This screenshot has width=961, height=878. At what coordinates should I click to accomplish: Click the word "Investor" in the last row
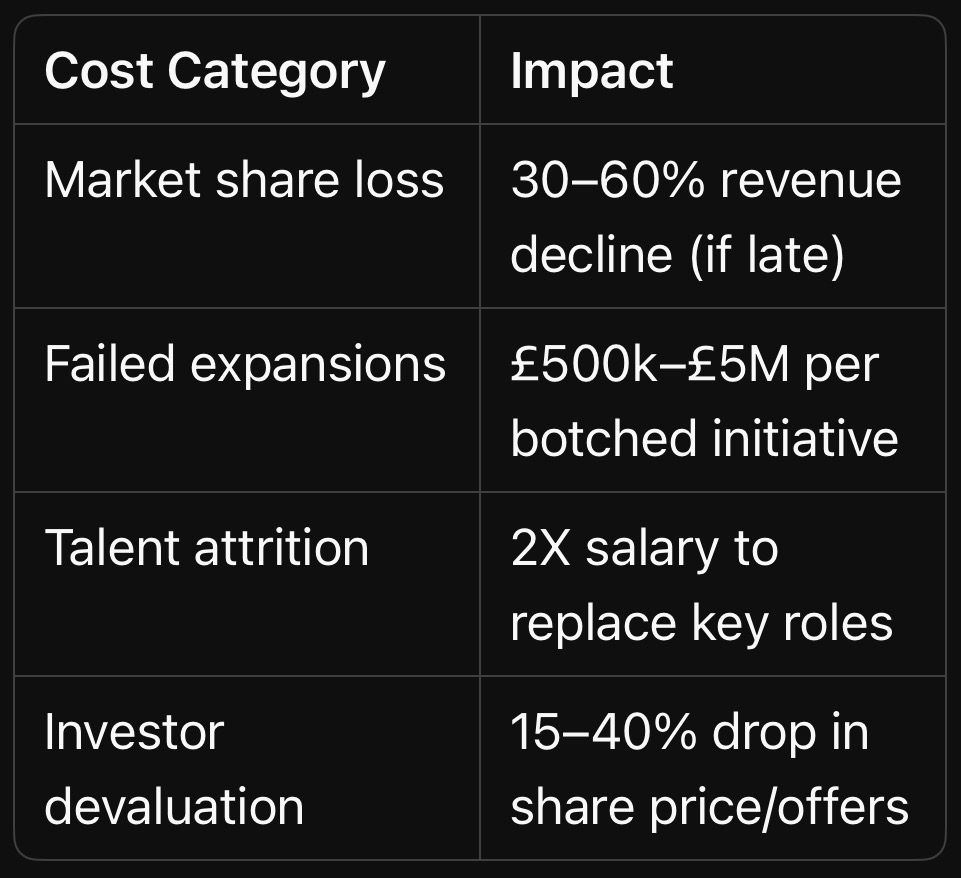point(133,732)
